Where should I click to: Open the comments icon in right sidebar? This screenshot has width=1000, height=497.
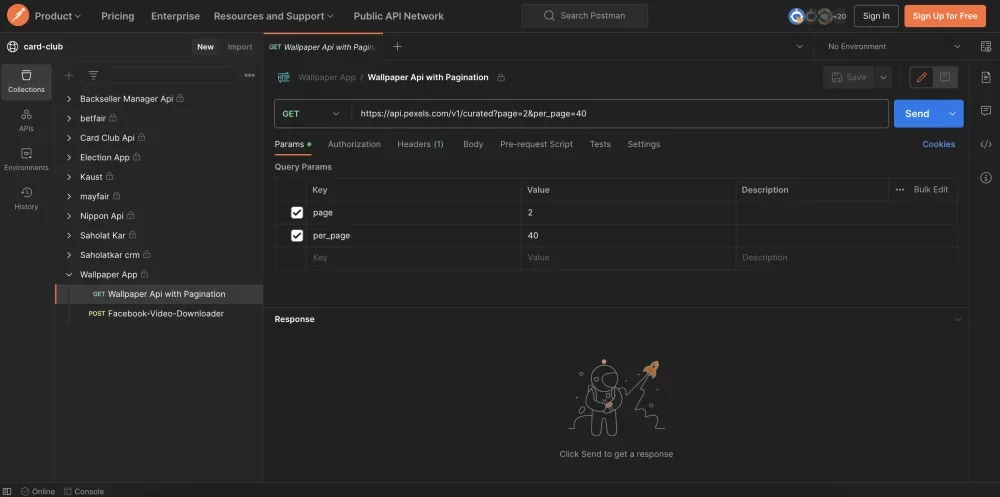[985, 110]
